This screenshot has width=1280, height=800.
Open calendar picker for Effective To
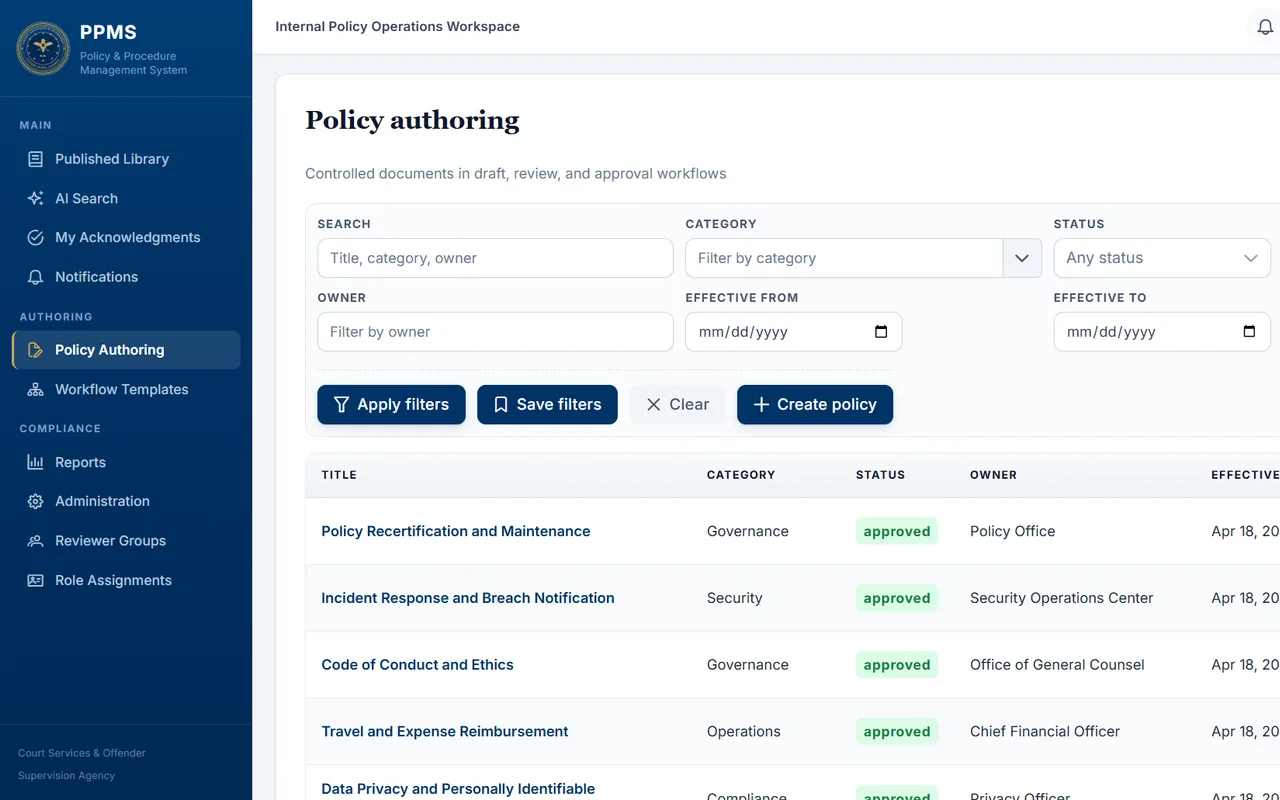pos(1249,332)
